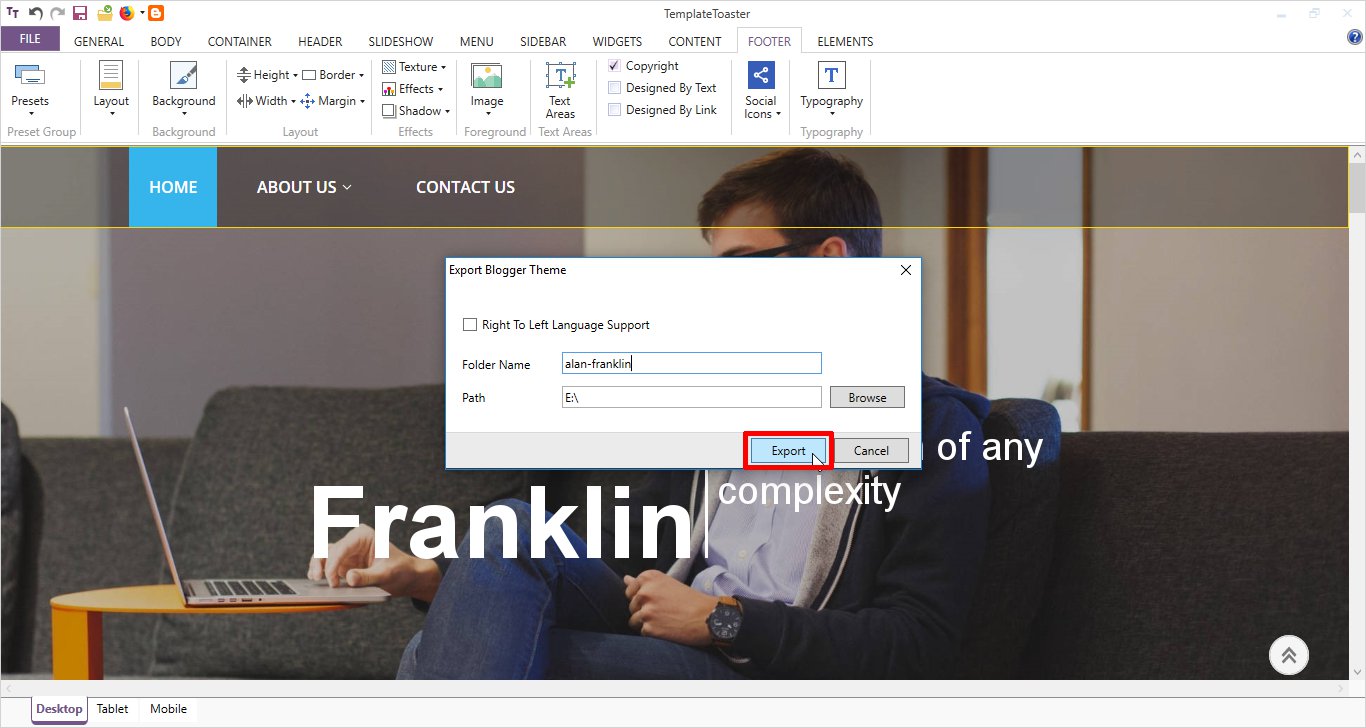Uncheck the Copyright checkbox
1366x728 pixels.
615,66
